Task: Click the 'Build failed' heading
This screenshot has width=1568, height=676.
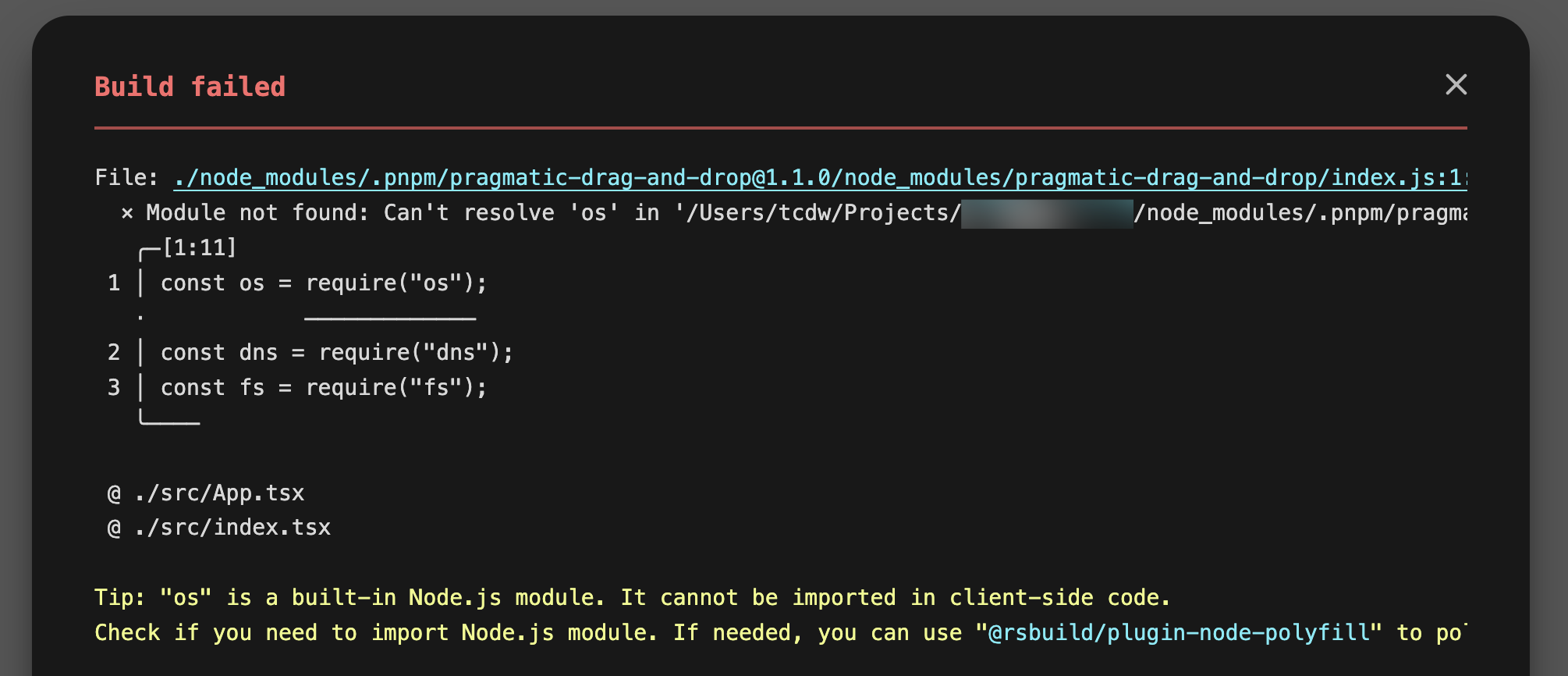Action: (x=190, y=87)
